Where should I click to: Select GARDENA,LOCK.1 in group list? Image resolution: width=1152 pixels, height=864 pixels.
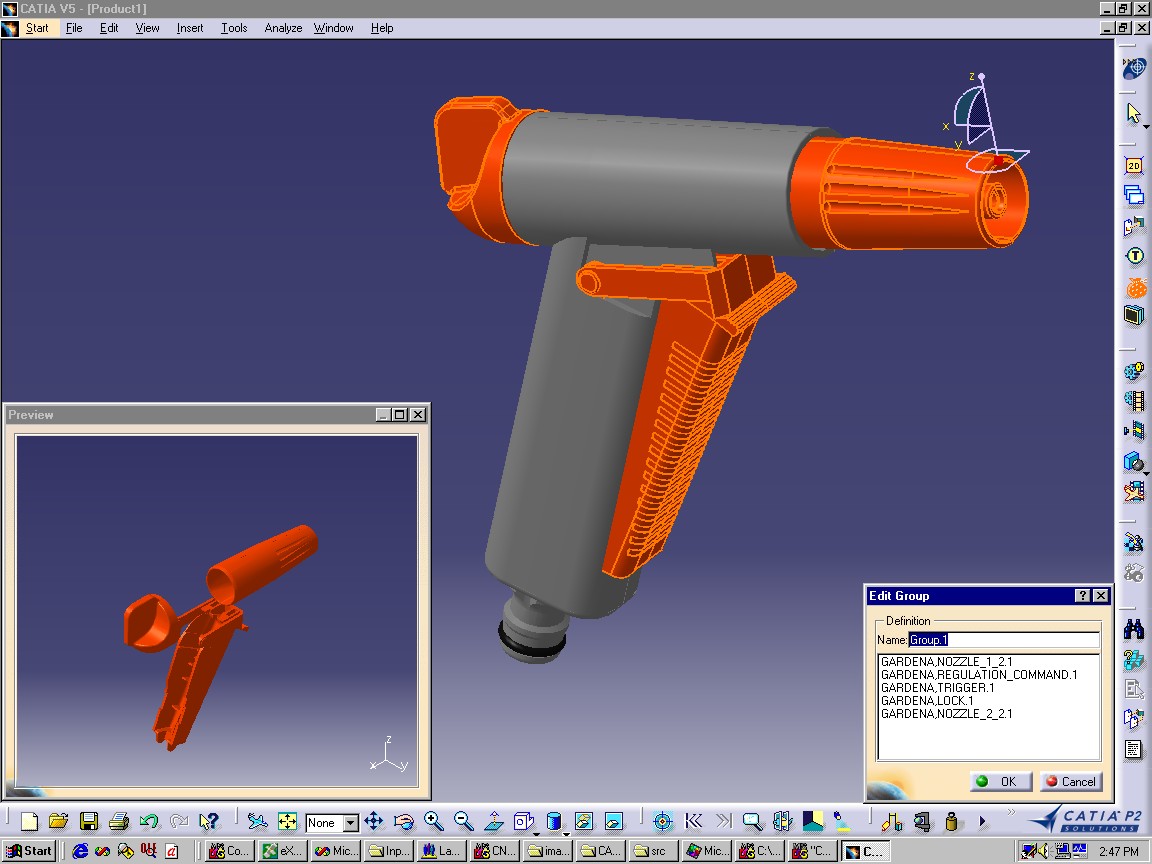(926, 701)
